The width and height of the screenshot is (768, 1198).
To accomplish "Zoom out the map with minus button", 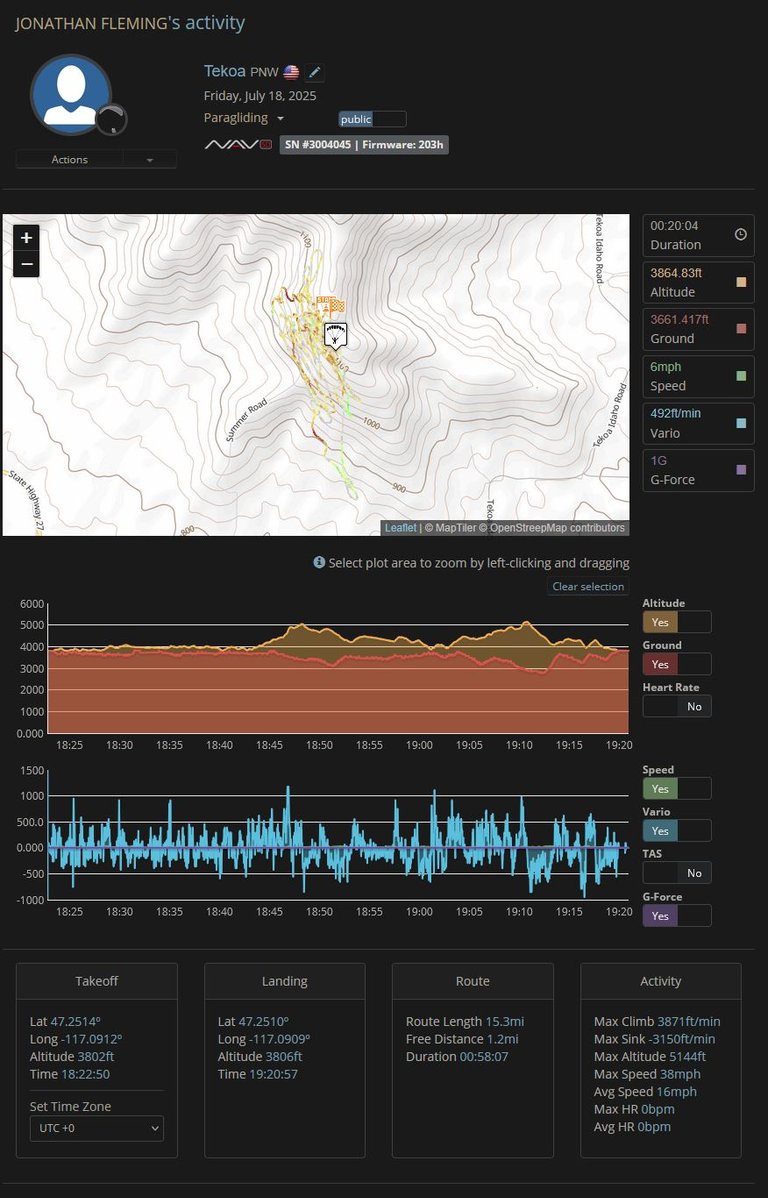I will [x=26, y=264].
